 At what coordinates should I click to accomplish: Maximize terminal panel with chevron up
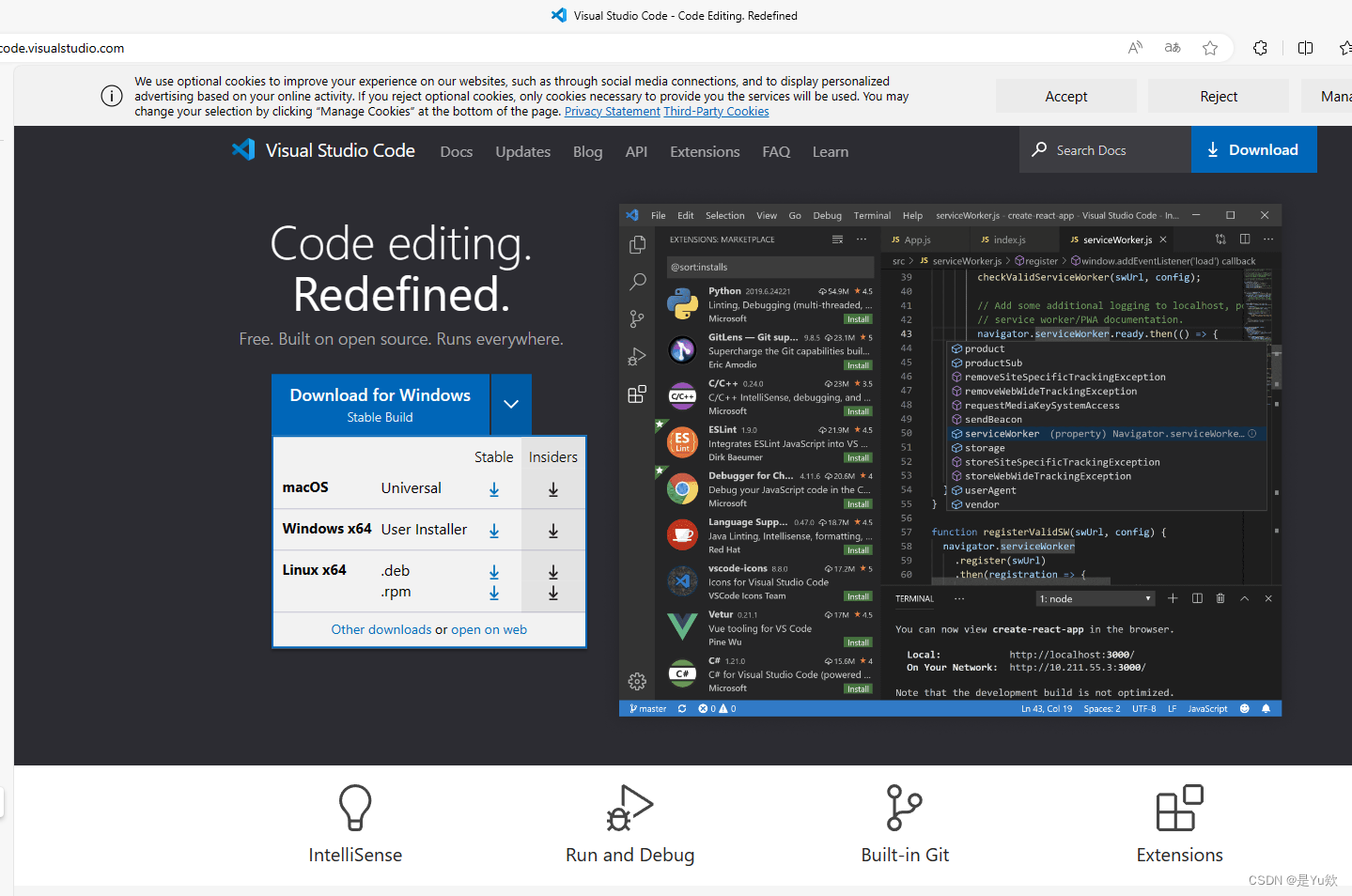tap(1245, 598)
